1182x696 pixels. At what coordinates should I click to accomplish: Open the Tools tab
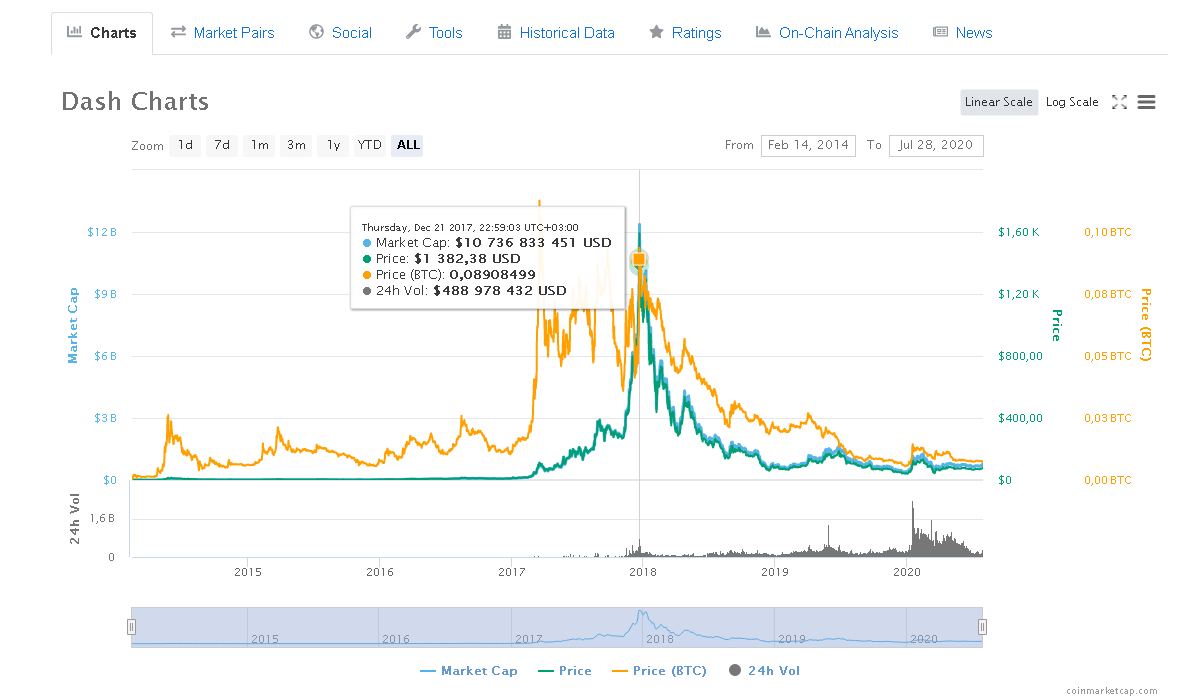tap(434, 33)
